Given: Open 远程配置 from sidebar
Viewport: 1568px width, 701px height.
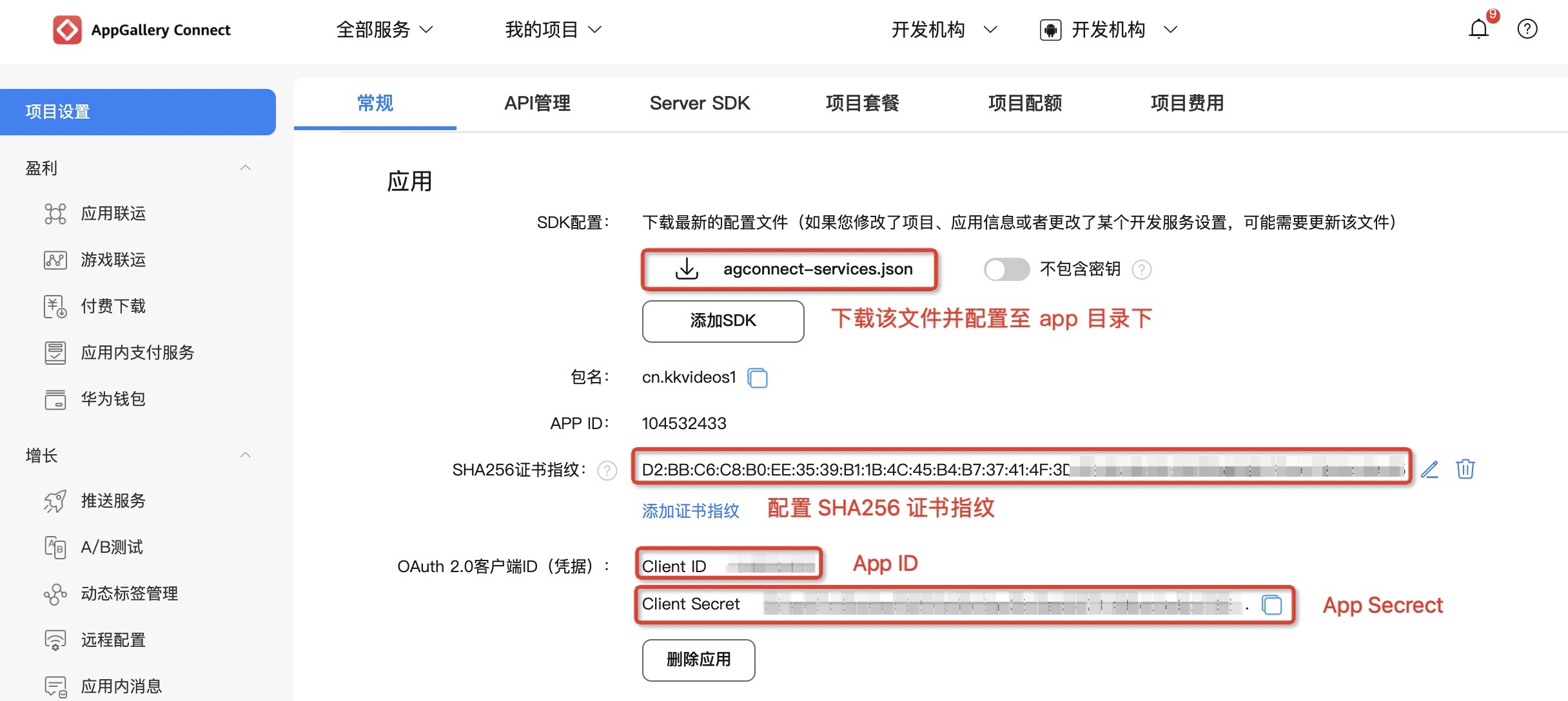Looking at the screenshot, I should tap(113, 640).
